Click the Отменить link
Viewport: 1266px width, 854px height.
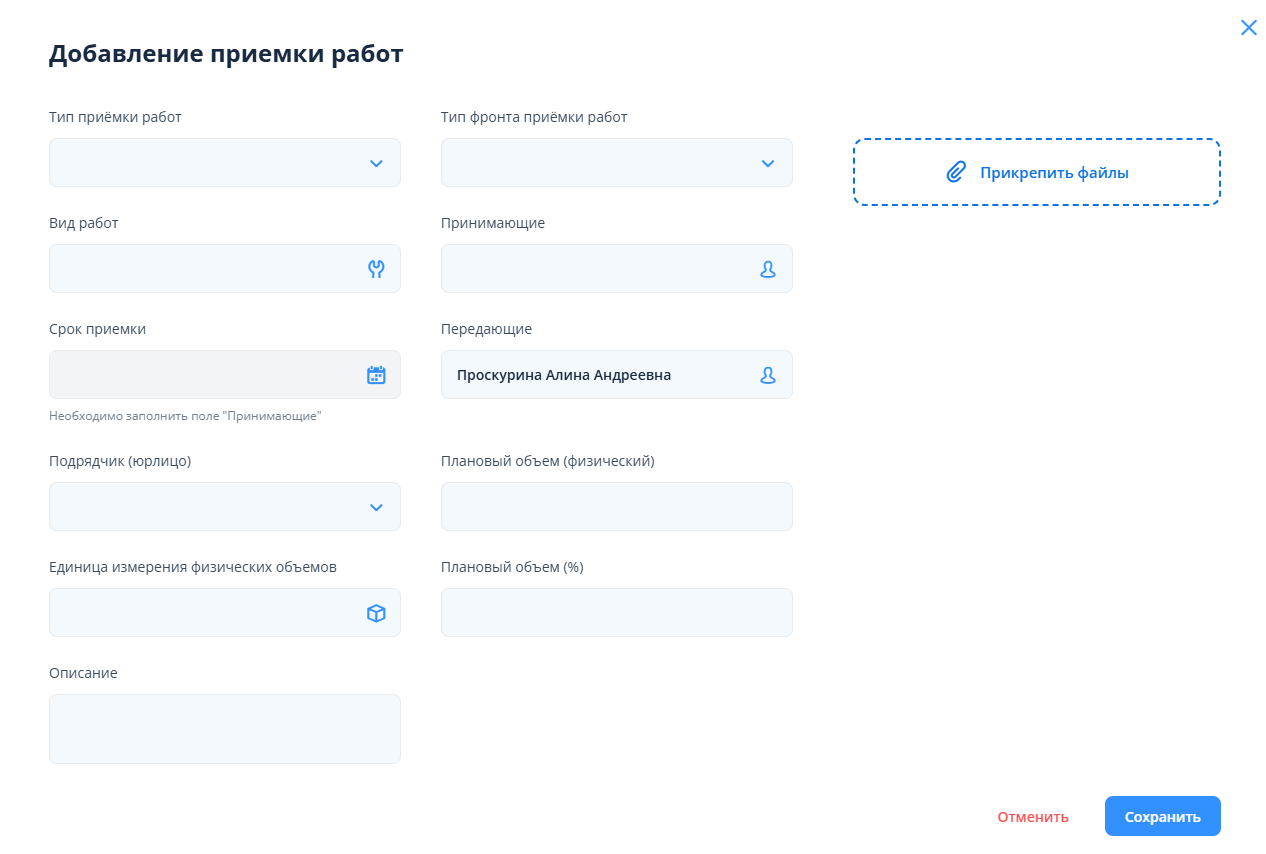click(x=1032, y=817)
